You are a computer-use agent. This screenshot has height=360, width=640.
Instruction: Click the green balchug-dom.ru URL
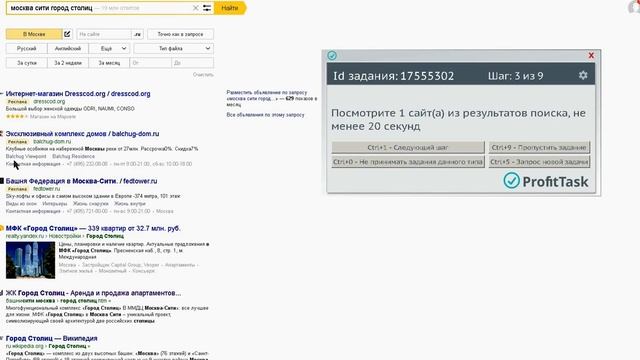52,141
